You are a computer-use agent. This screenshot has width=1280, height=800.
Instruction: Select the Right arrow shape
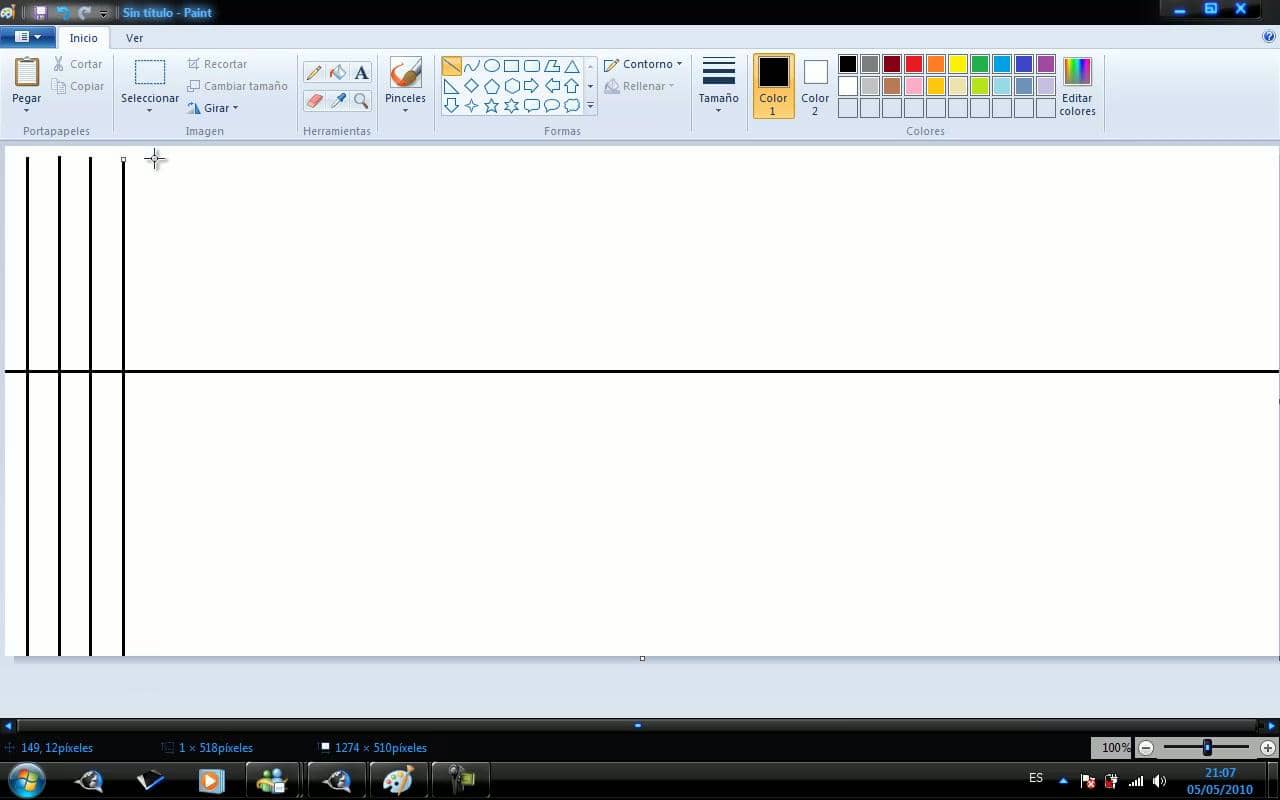point(531,86)
